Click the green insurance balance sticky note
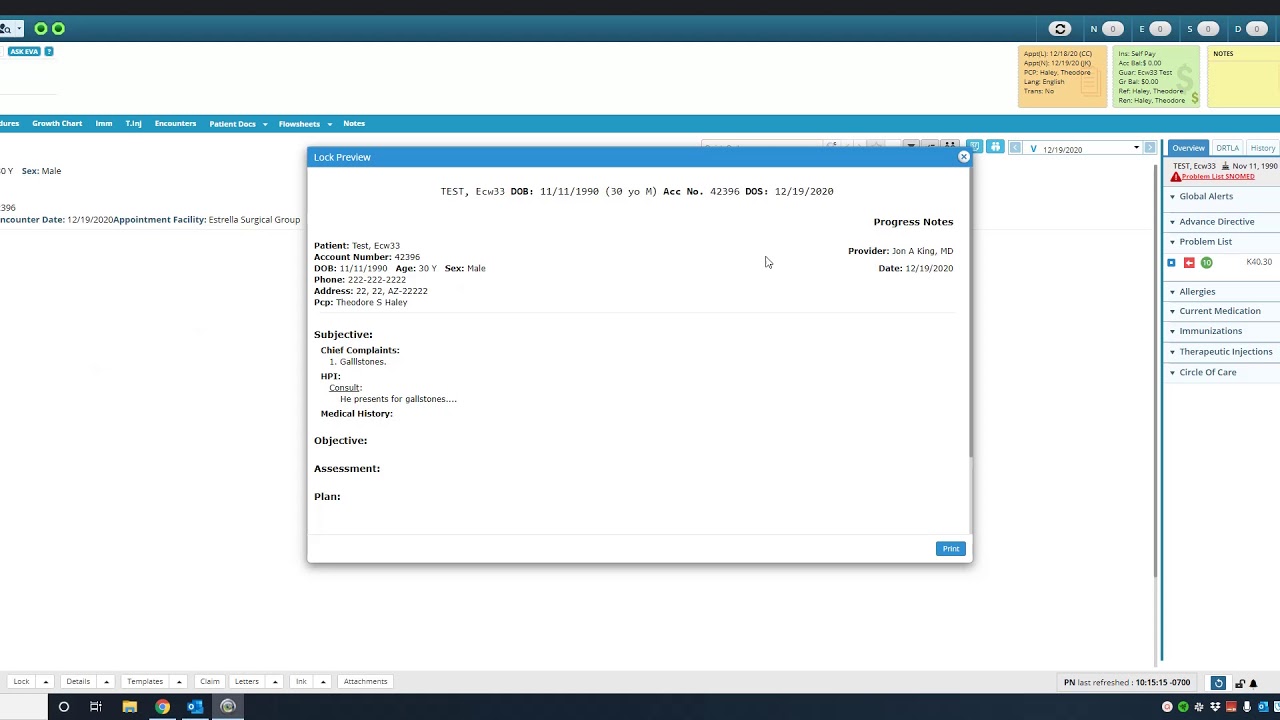The width and height of the screenshot is (1280, 720). 1156,76
